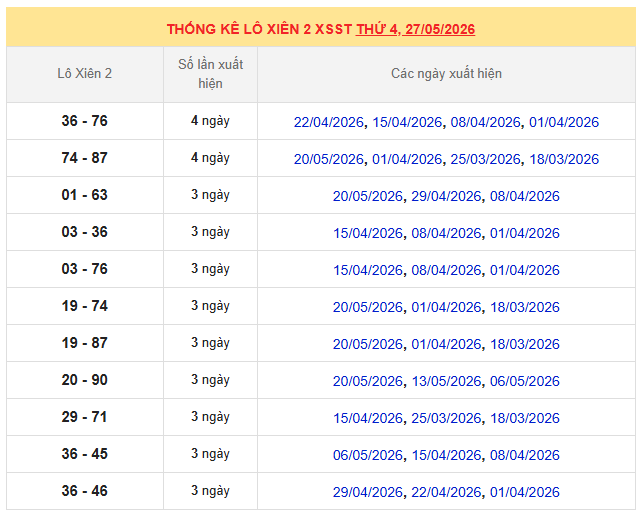The image size is (644, 519).
Task: Select the pair cell "03 - 36"
Action: pos(85,232)
